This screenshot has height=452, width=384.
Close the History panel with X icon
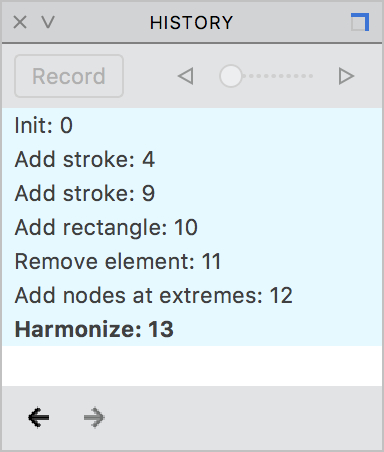[x=20, y=23]
